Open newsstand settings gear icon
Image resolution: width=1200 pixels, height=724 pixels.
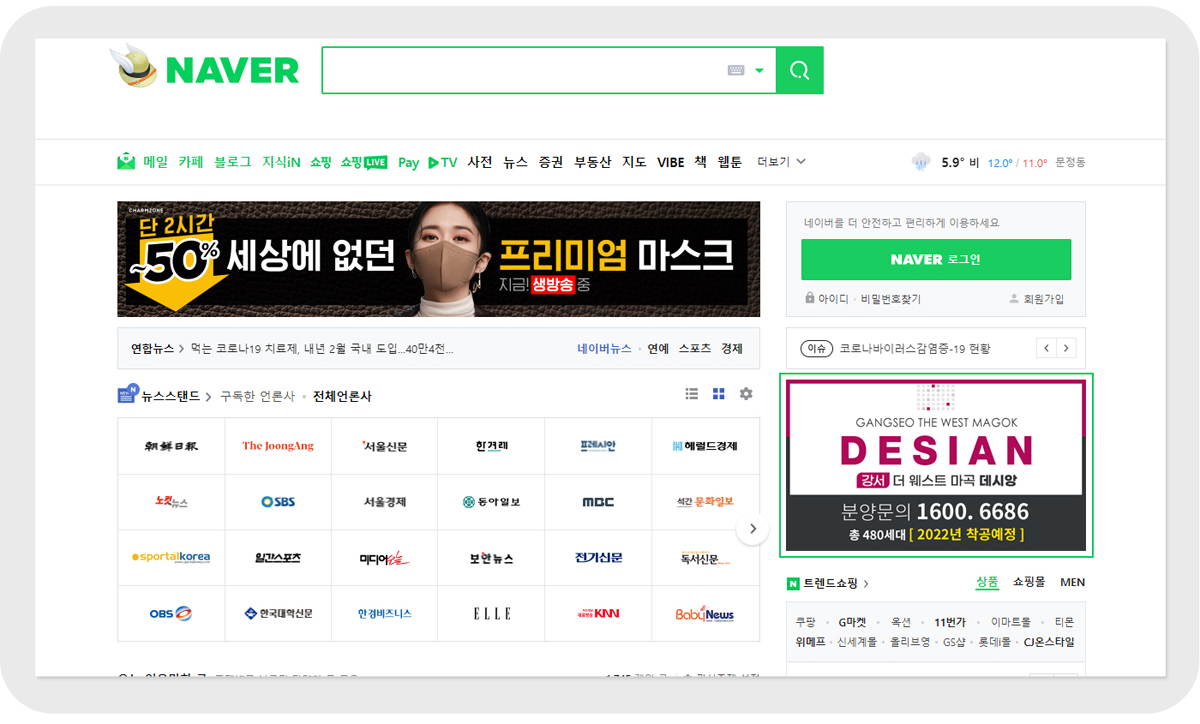746,394
